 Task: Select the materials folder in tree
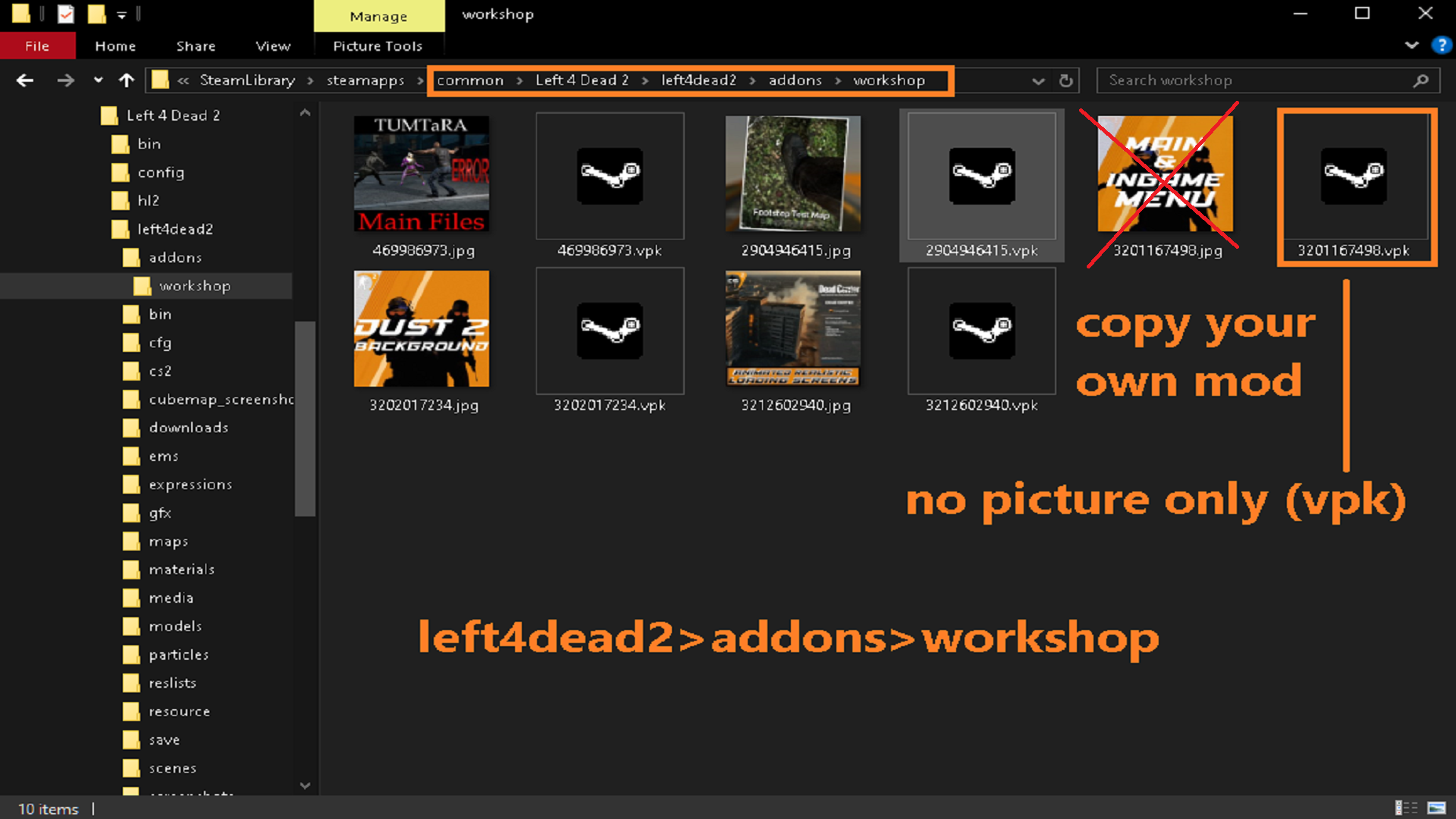pyautogui.click(x=181, y=570)
